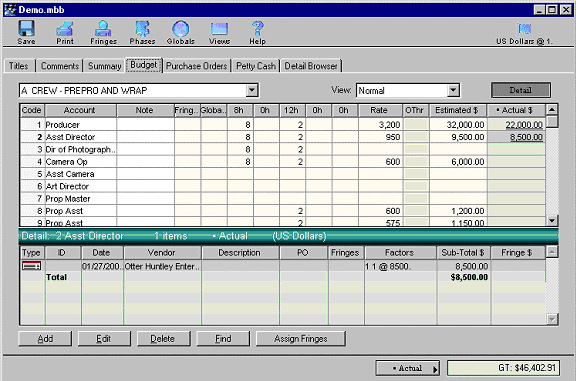Viewport: 576px width, 381px height.
Task: Click the red detail item type icon
Action: point(32,266)
